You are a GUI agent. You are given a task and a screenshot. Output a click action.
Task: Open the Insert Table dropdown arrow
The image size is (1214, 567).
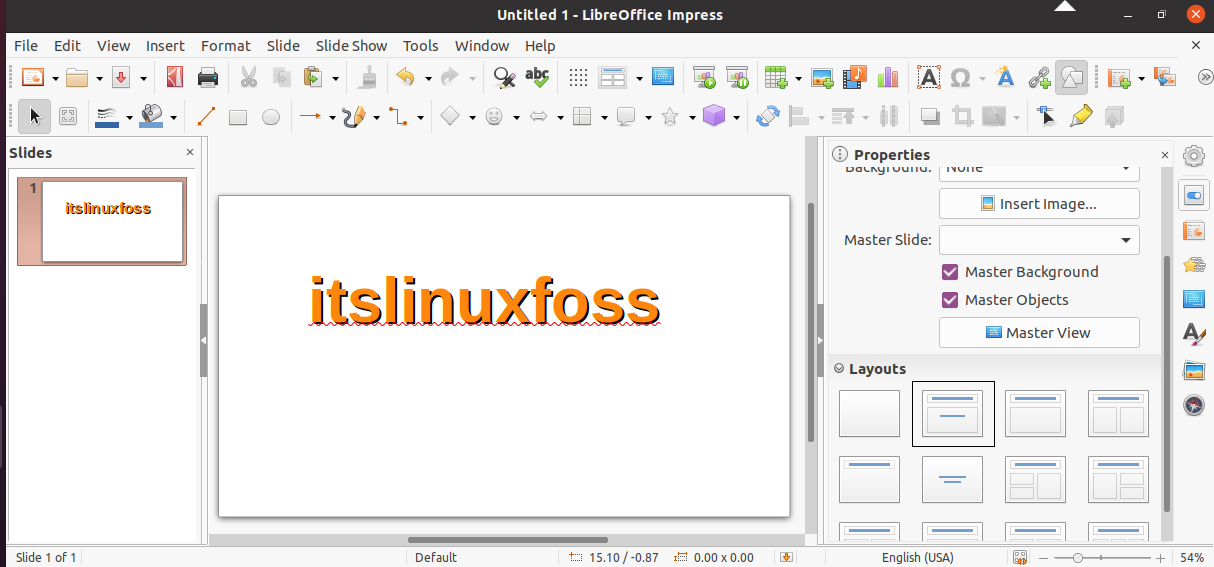798,78
